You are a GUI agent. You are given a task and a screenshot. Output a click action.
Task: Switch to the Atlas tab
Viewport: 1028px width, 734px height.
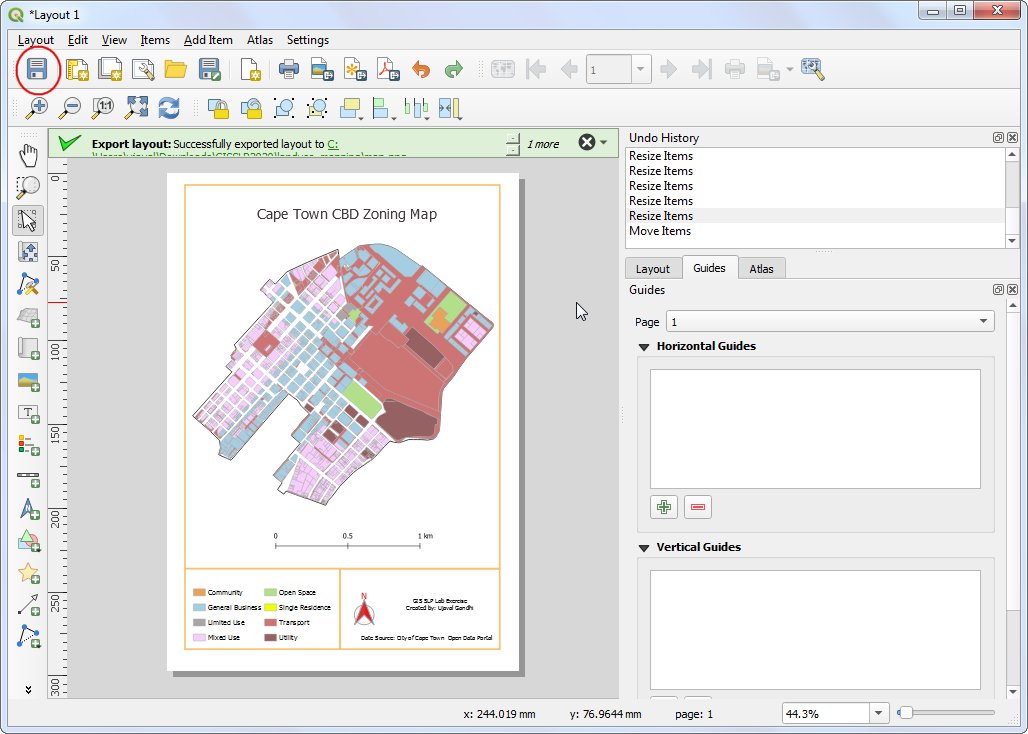(x=761, y=267)
